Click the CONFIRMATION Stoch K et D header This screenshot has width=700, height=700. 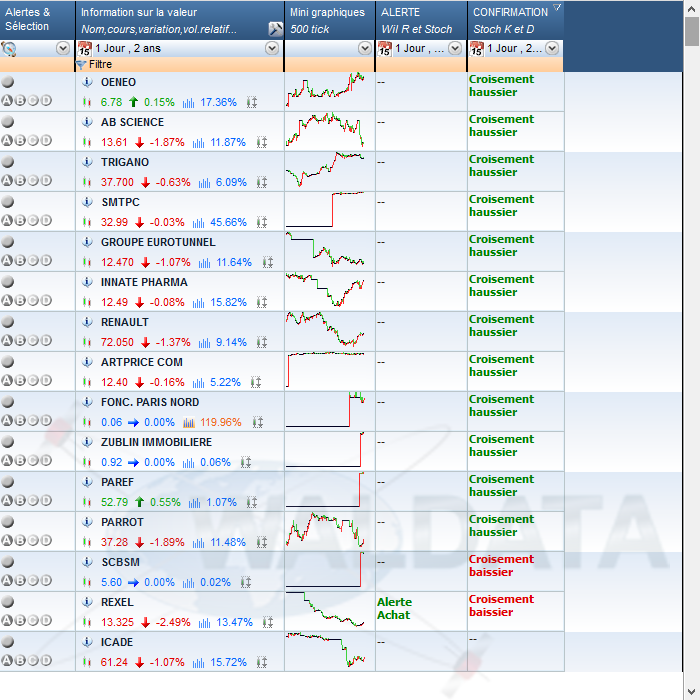click(x=516, y=20)
